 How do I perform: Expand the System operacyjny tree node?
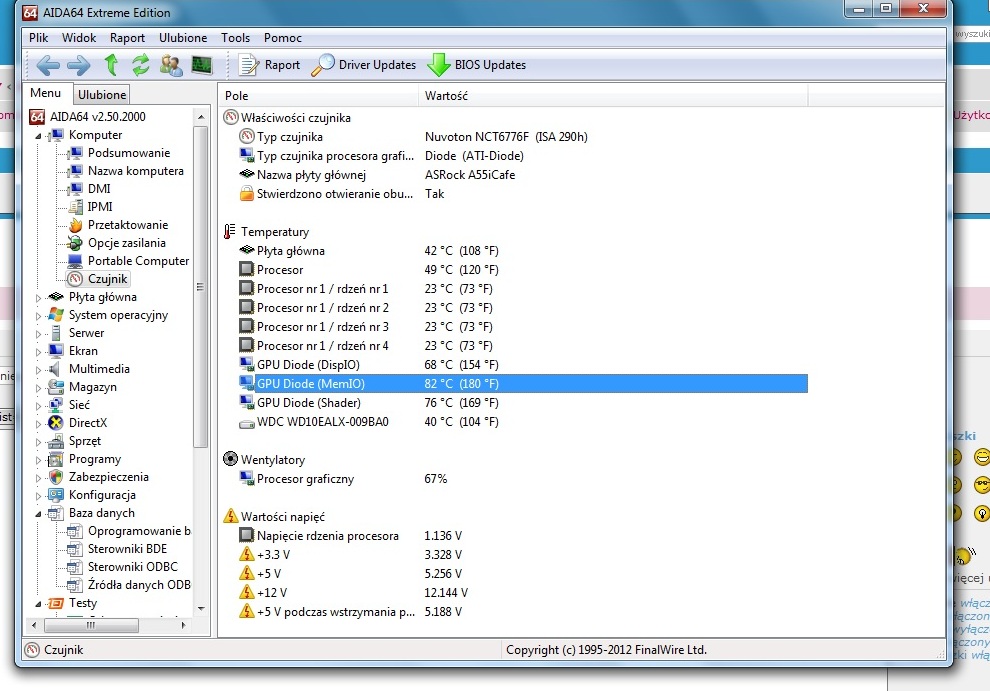[x=39, y=315]
